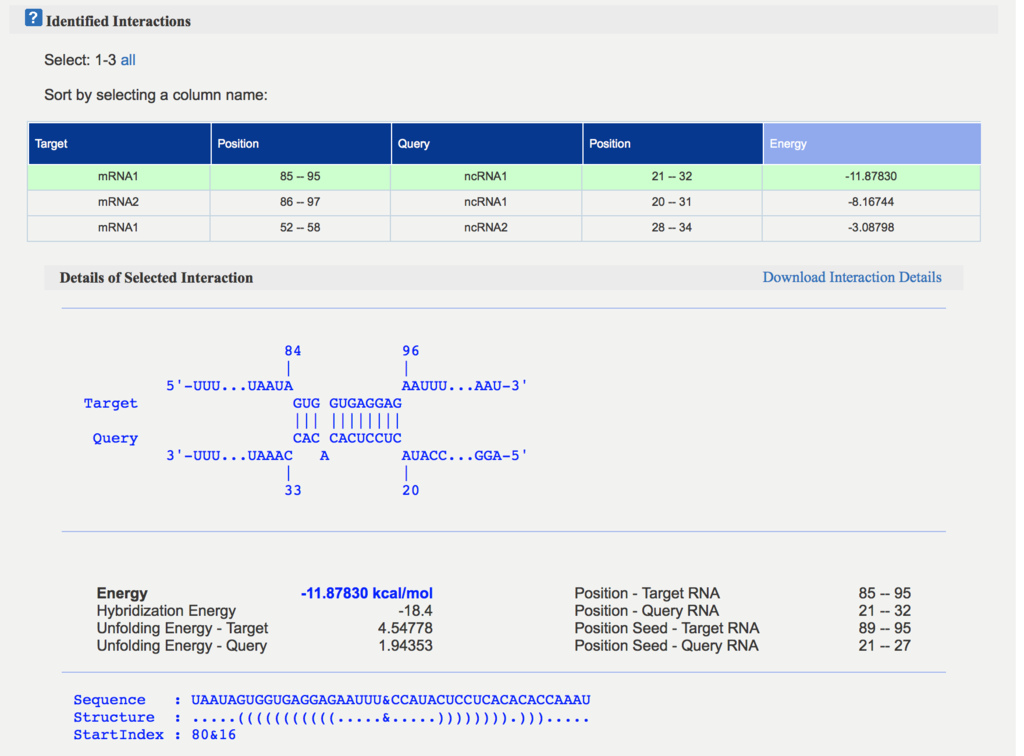Click query position 20 -- 31 cell
The image size is (1024, 756).
tap(672, 202)
